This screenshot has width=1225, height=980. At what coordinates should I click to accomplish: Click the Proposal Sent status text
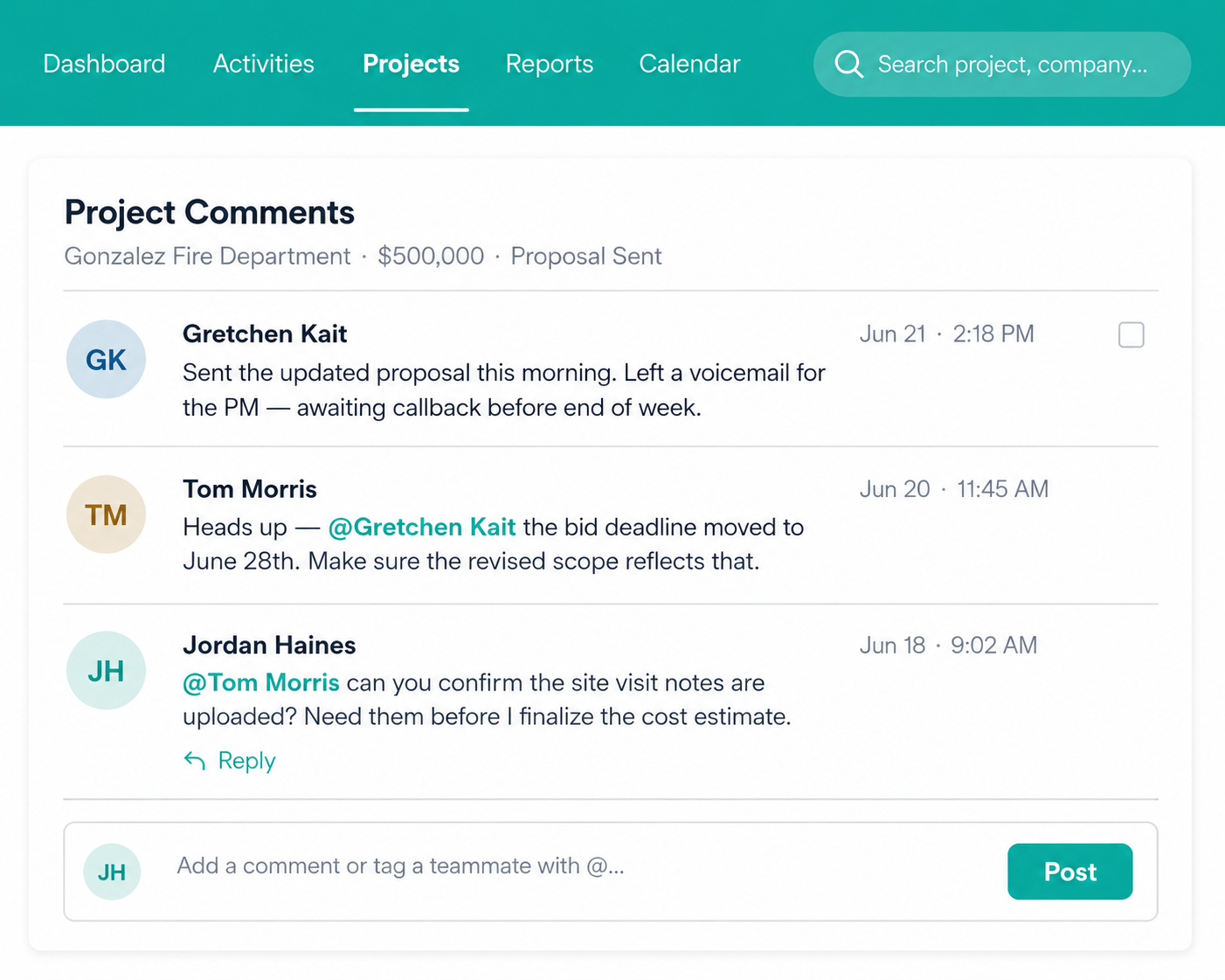586,256
